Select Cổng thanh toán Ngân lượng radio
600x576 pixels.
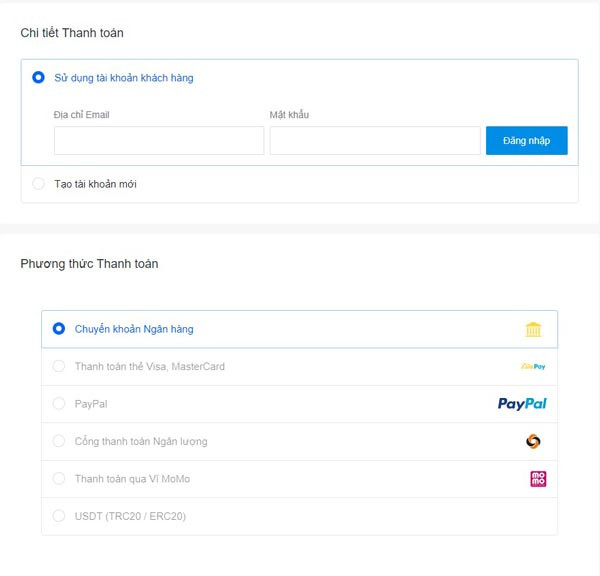[59, 441]
